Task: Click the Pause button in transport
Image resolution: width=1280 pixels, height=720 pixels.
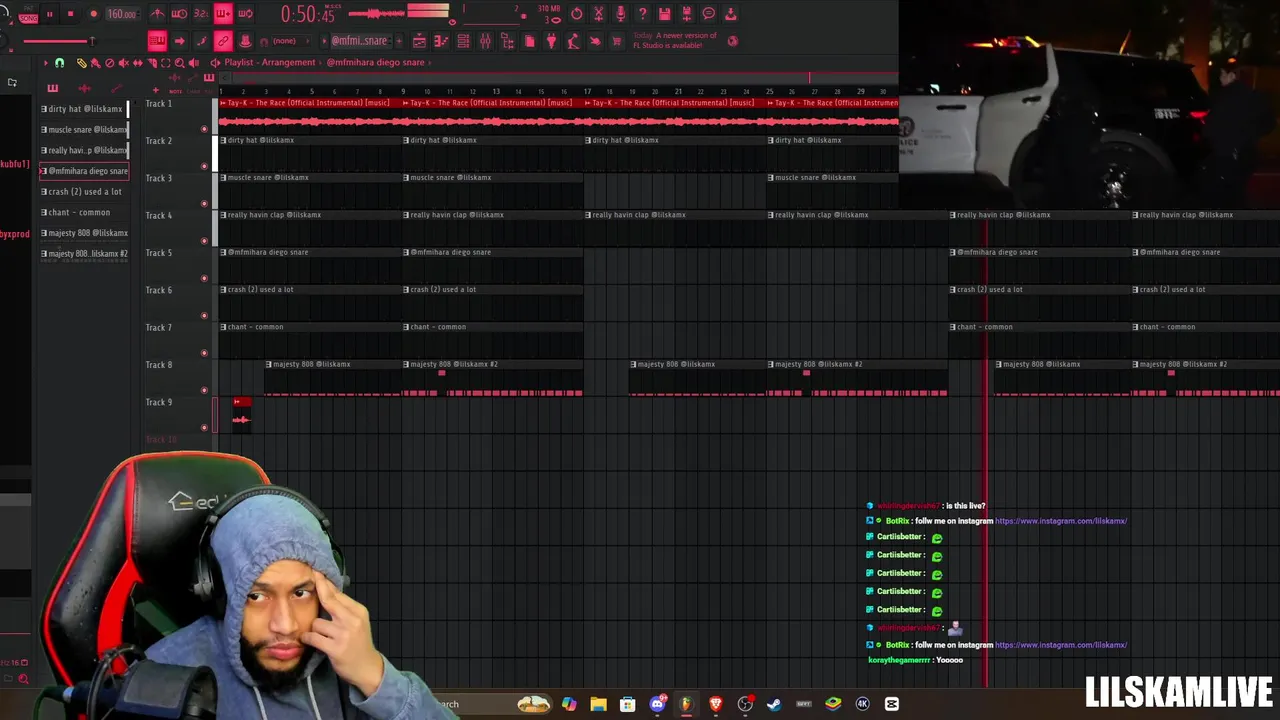Action: pyautogui.click(x=49, y=14)
